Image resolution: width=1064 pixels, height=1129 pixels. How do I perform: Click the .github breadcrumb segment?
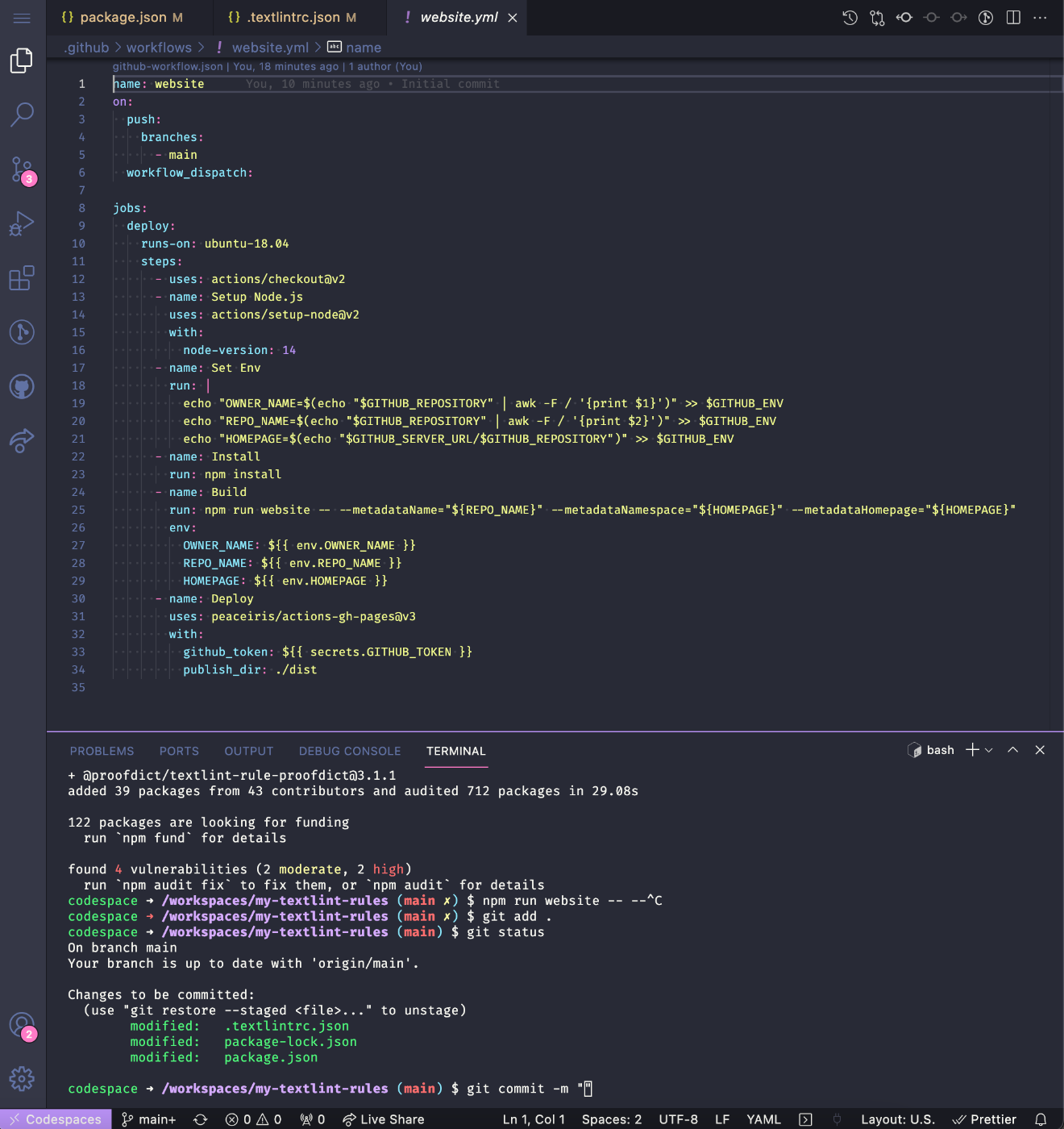pyautogui.click(x=86, y=48)
